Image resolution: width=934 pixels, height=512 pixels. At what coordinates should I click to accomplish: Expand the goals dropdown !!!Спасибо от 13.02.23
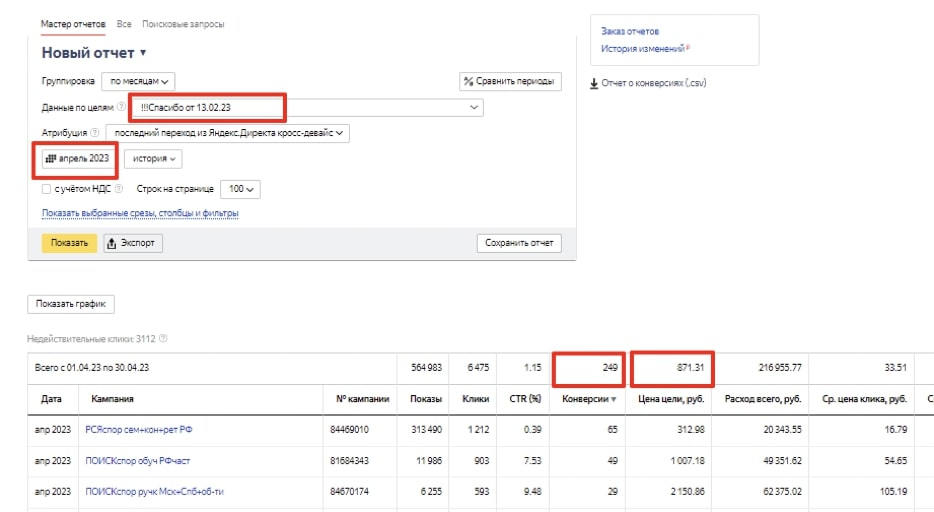310,107
